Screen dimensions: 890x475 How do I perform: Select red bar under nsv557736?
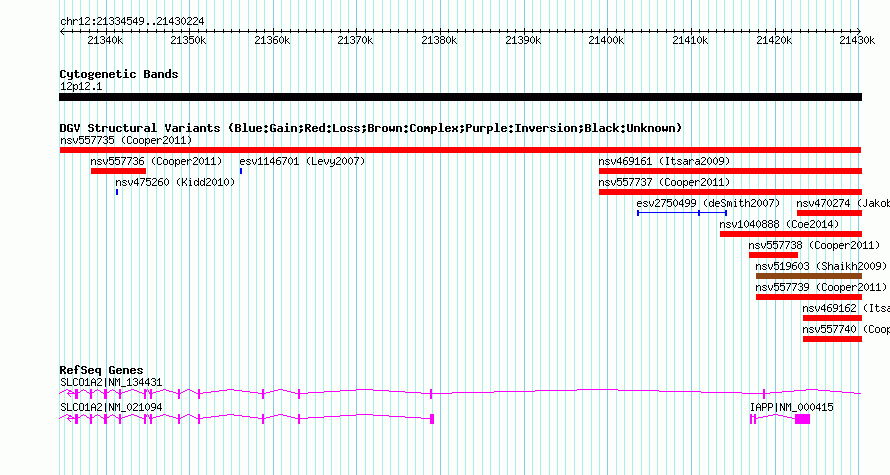(119, 171)
